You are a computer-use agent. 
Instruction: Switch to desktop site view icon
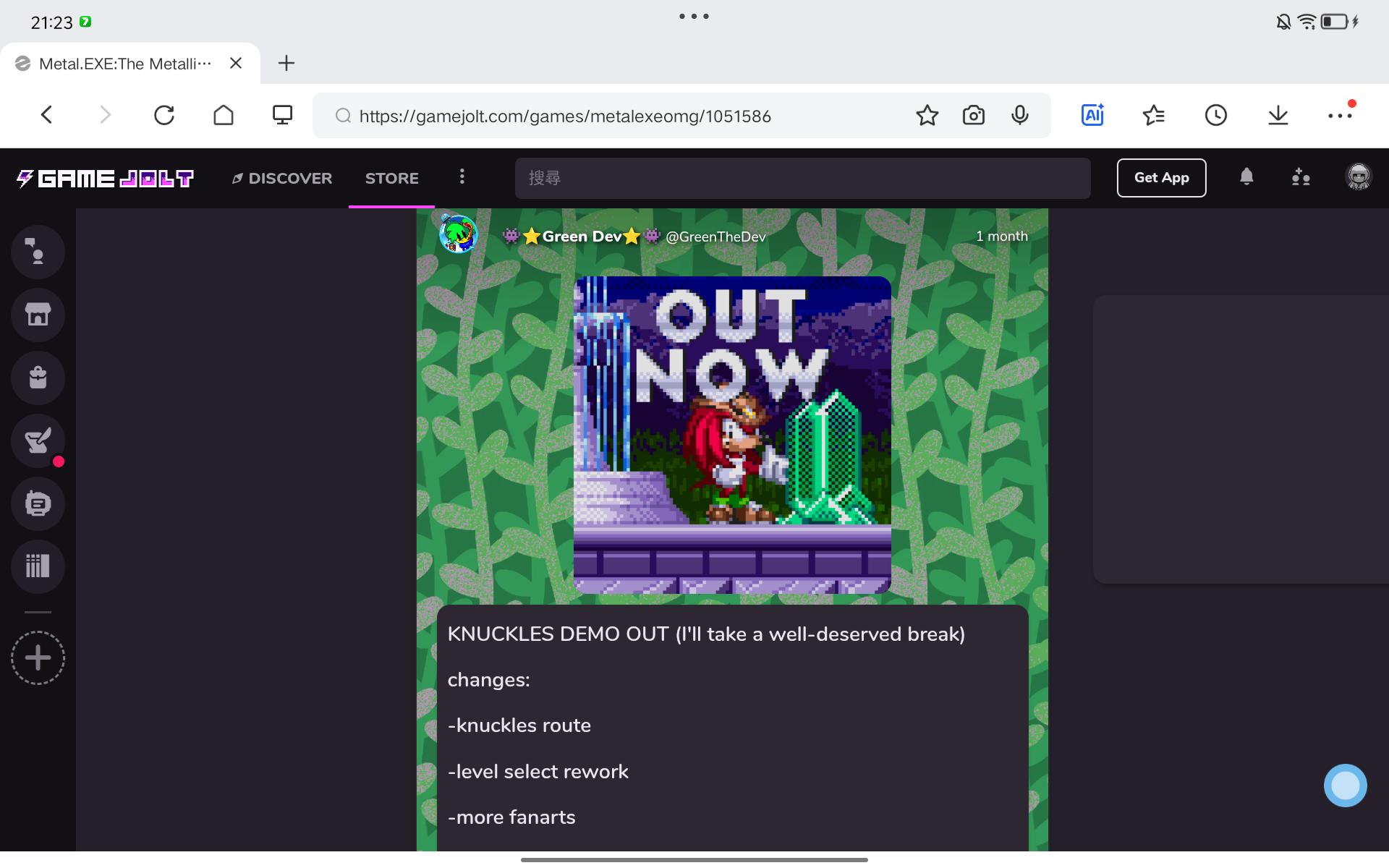[x=282, y=115]
